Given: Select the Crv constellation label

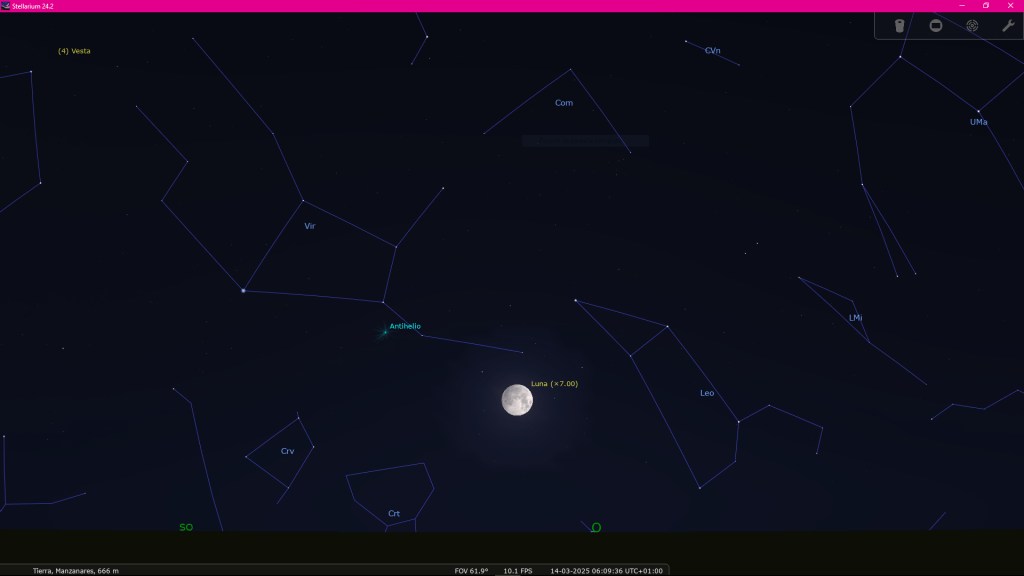Looking at the screenshot, I should click(x=287, y=451).
